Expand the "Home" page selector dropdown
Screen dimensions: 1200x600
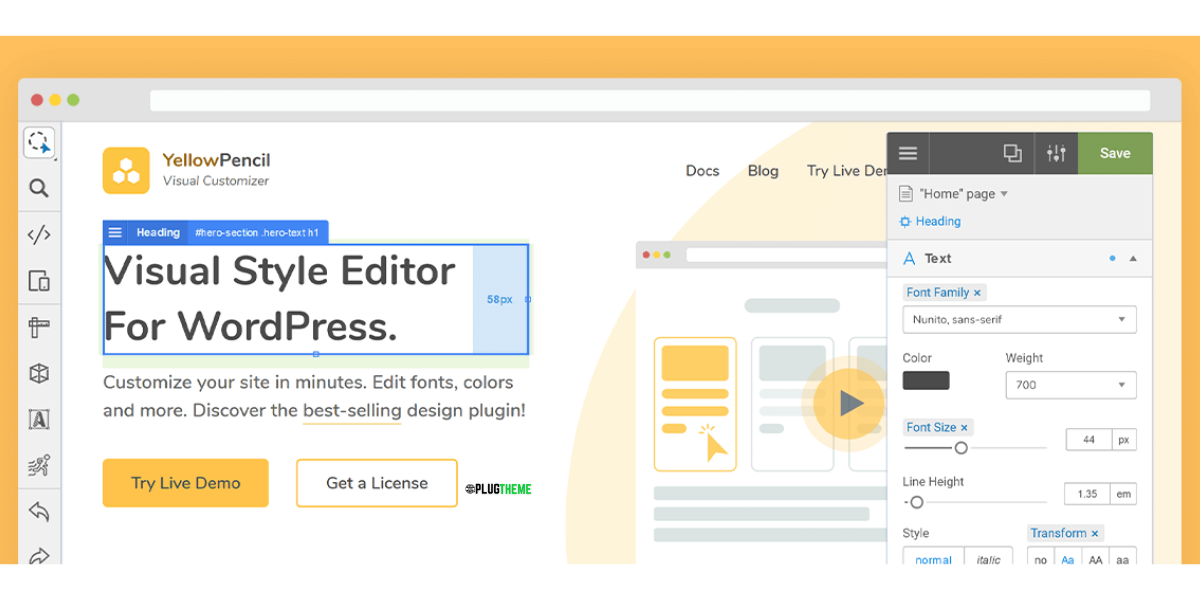pos(963,194)
